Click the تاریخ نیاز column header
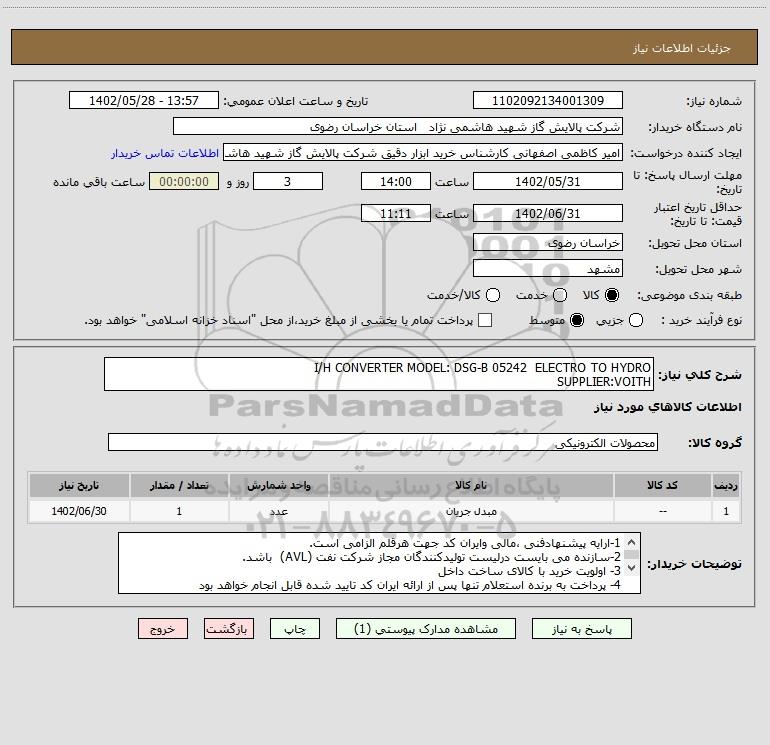 [x=79, y=485]
